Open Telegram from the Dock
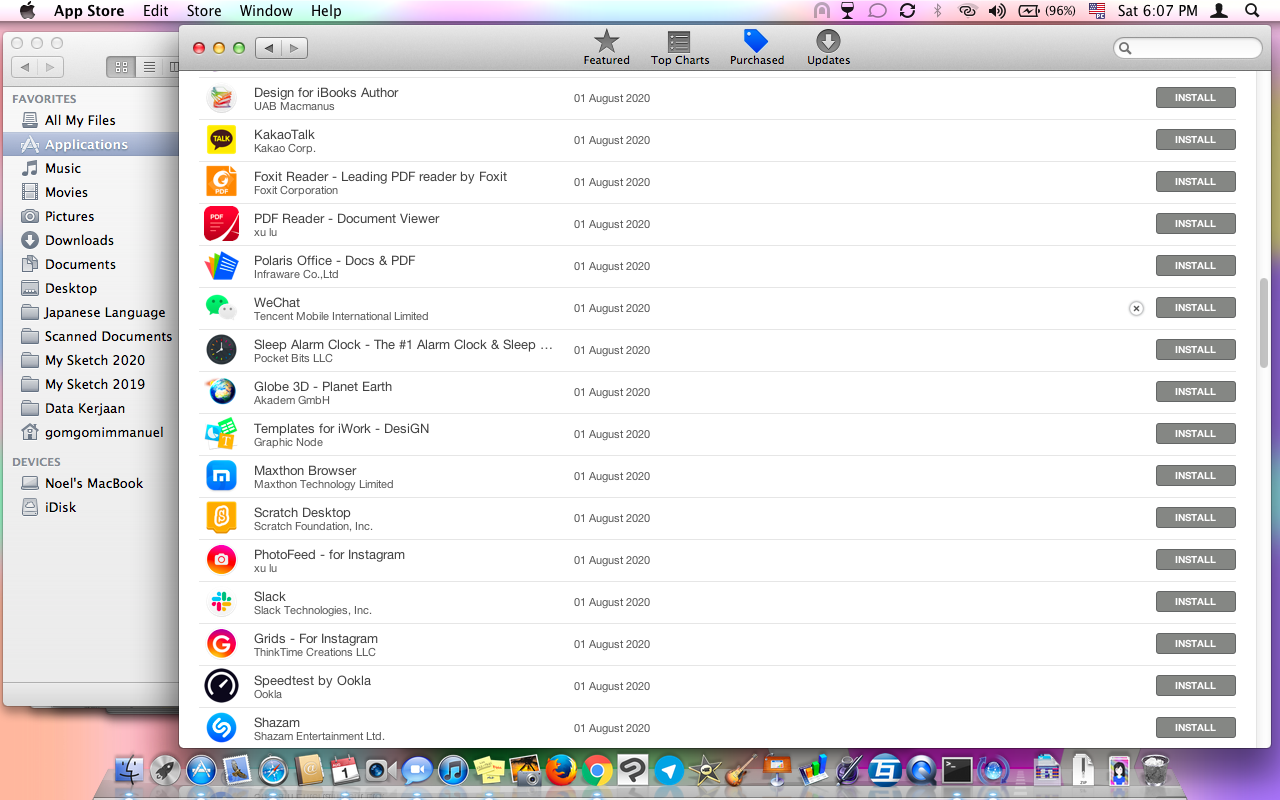Screen dimensions: 1280x800 pos(669,770)
